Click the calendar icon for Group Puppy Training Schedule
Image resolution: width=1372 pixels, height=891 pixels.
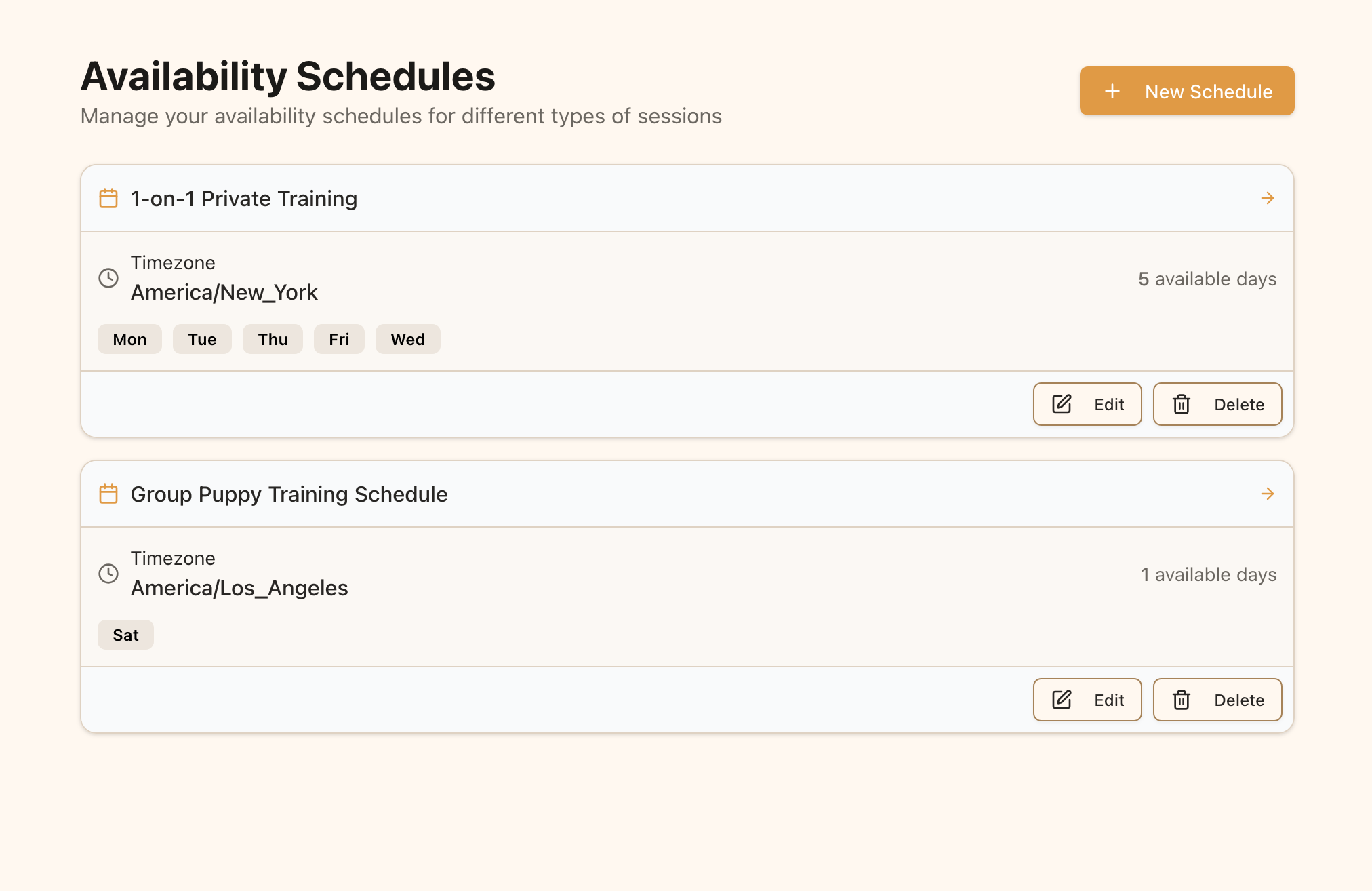click(108, 494)
